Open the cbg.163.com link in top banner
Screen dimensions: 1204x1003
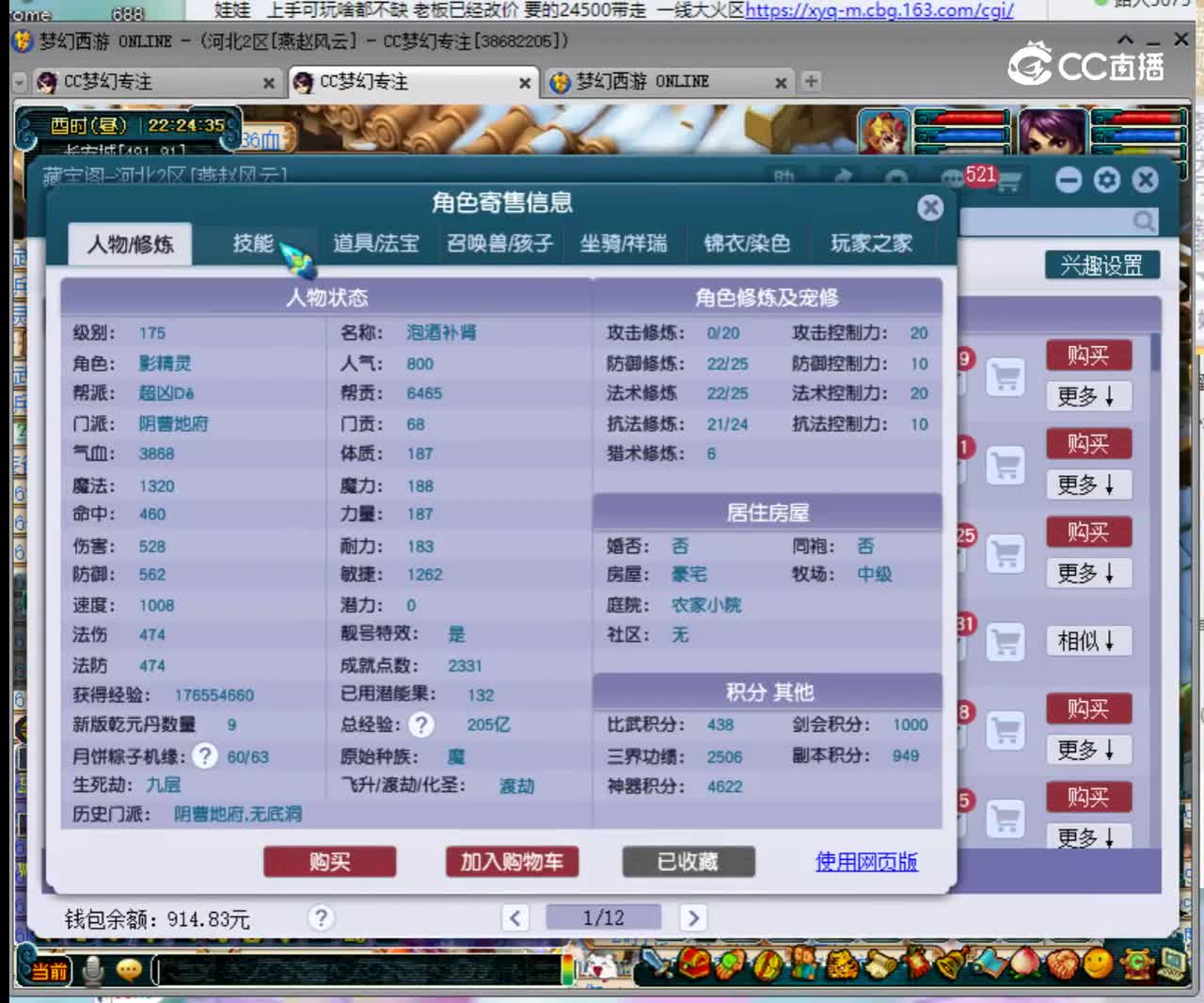coord(879,10)
